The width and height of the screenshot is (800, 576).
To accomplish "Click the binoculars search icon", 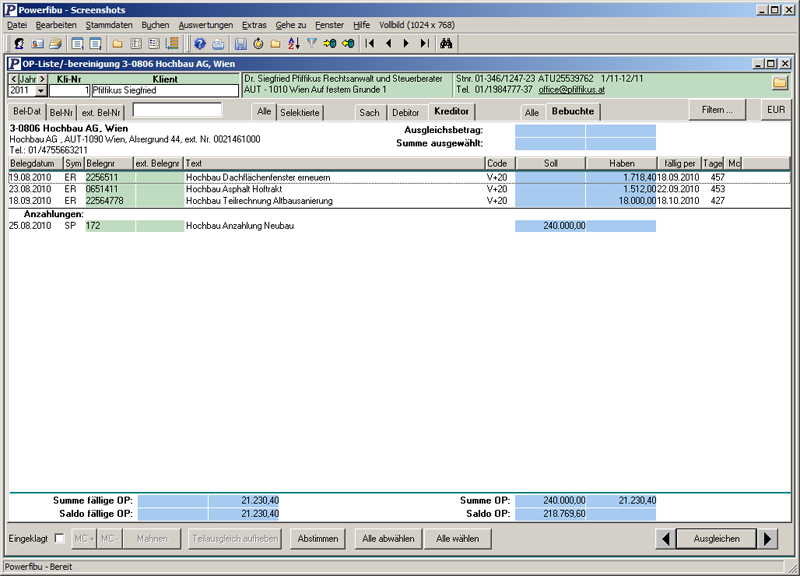I will (447, 44).
